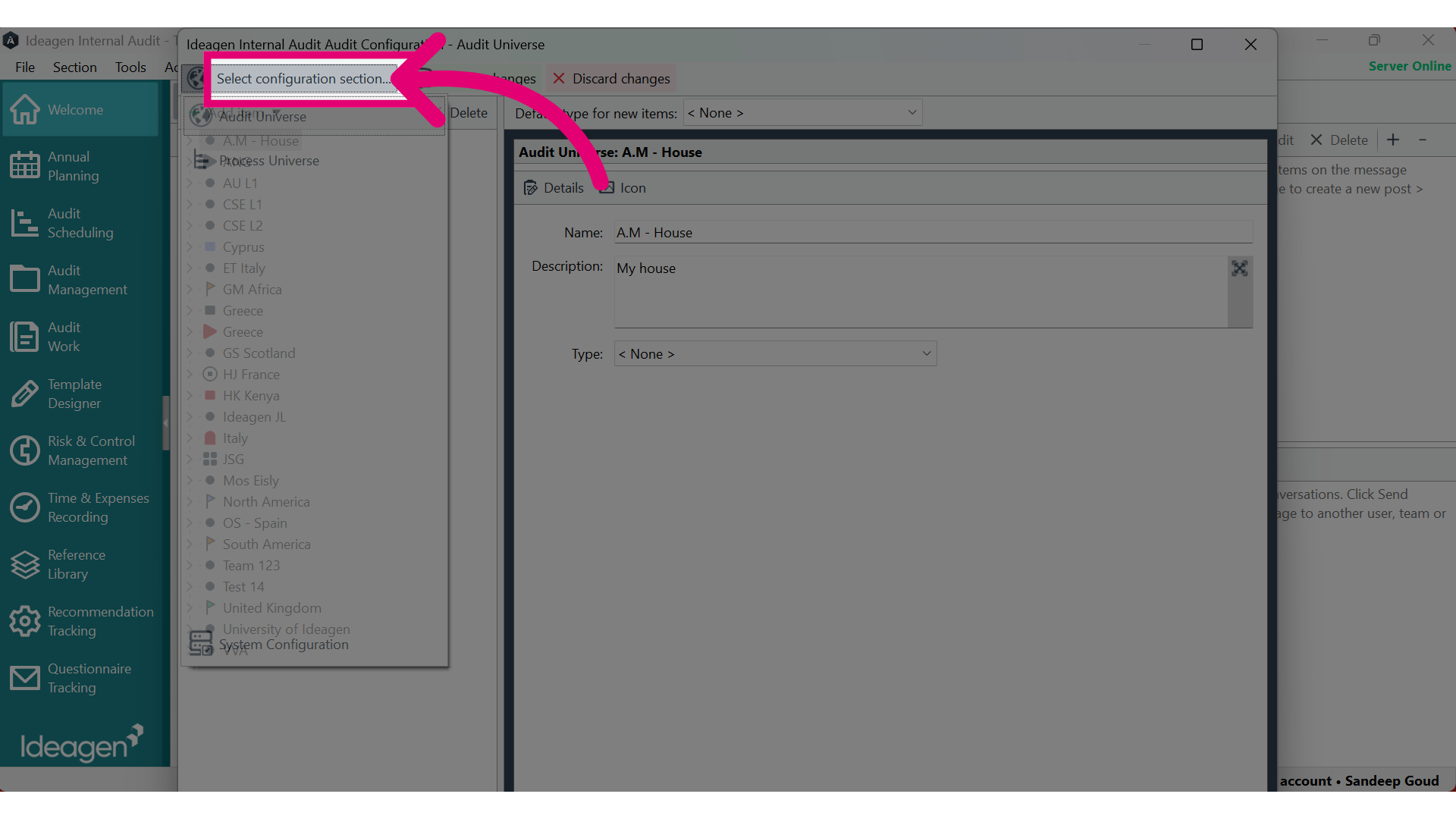This screenshot has width=1456, height=819.
Task: Switch to the Details tab
Action: coord(554,188)
